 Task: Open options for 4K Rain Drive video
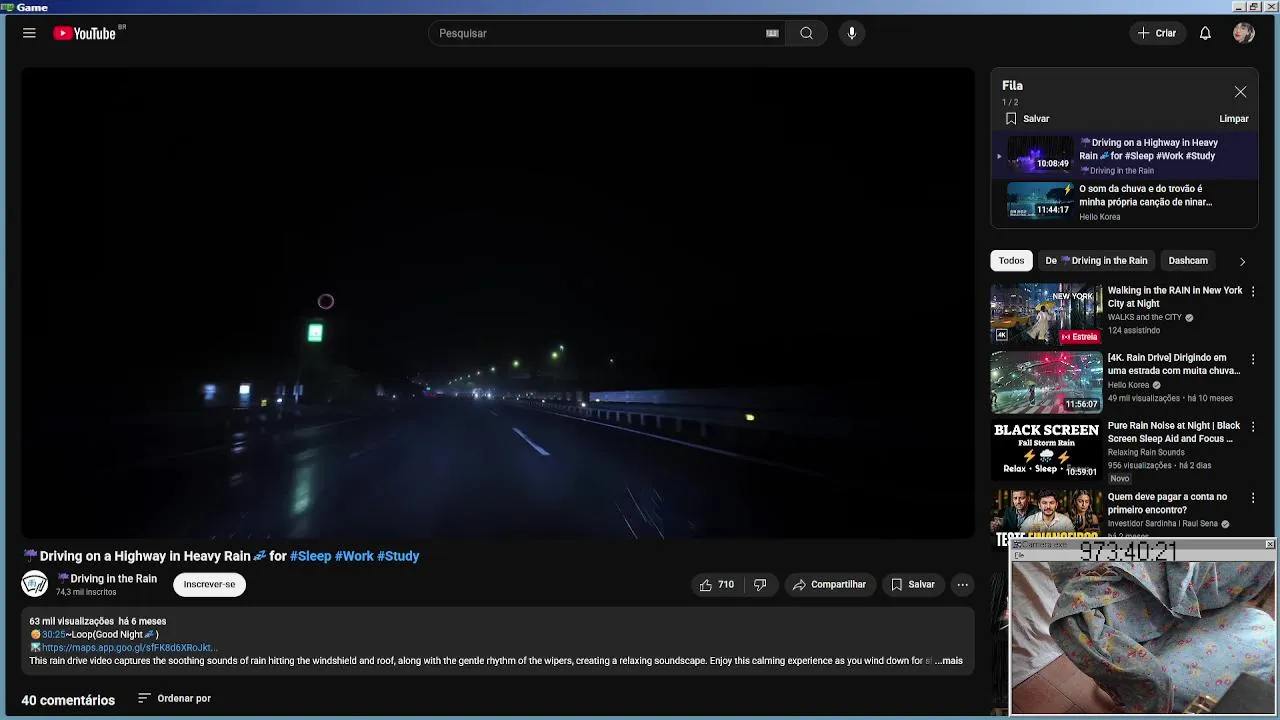1253,359
